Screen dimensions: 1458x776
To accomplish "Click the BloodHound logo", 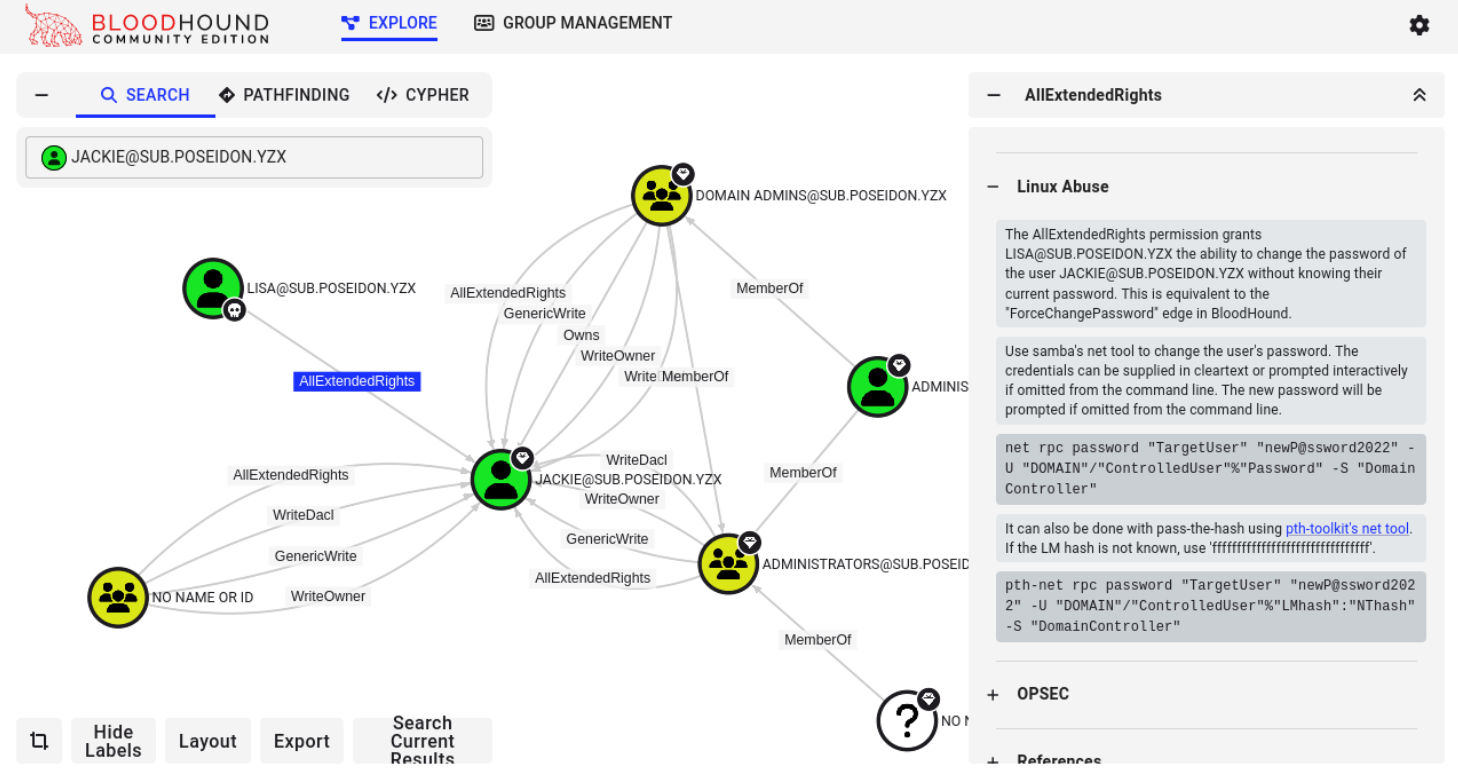I will [148, 27].
